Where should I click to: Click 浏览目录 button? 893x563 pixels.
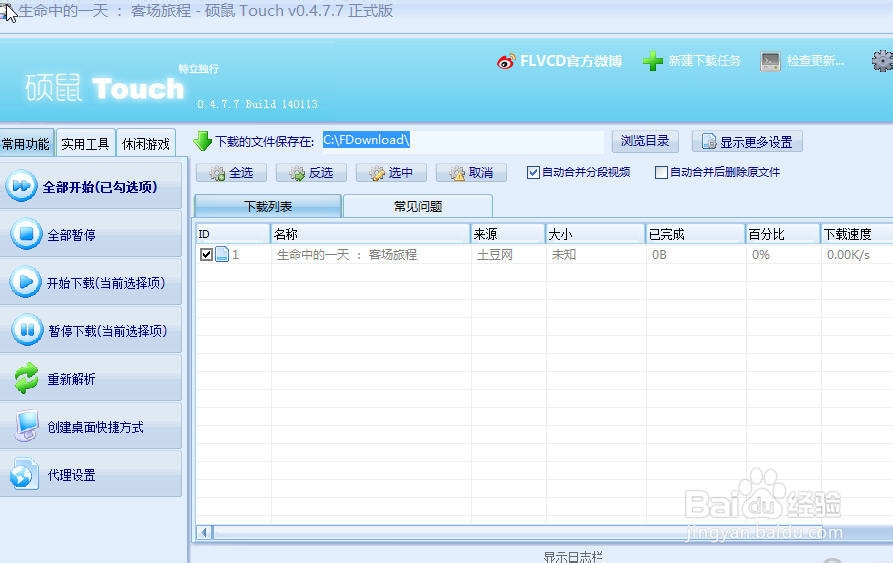tap(645, 141)
